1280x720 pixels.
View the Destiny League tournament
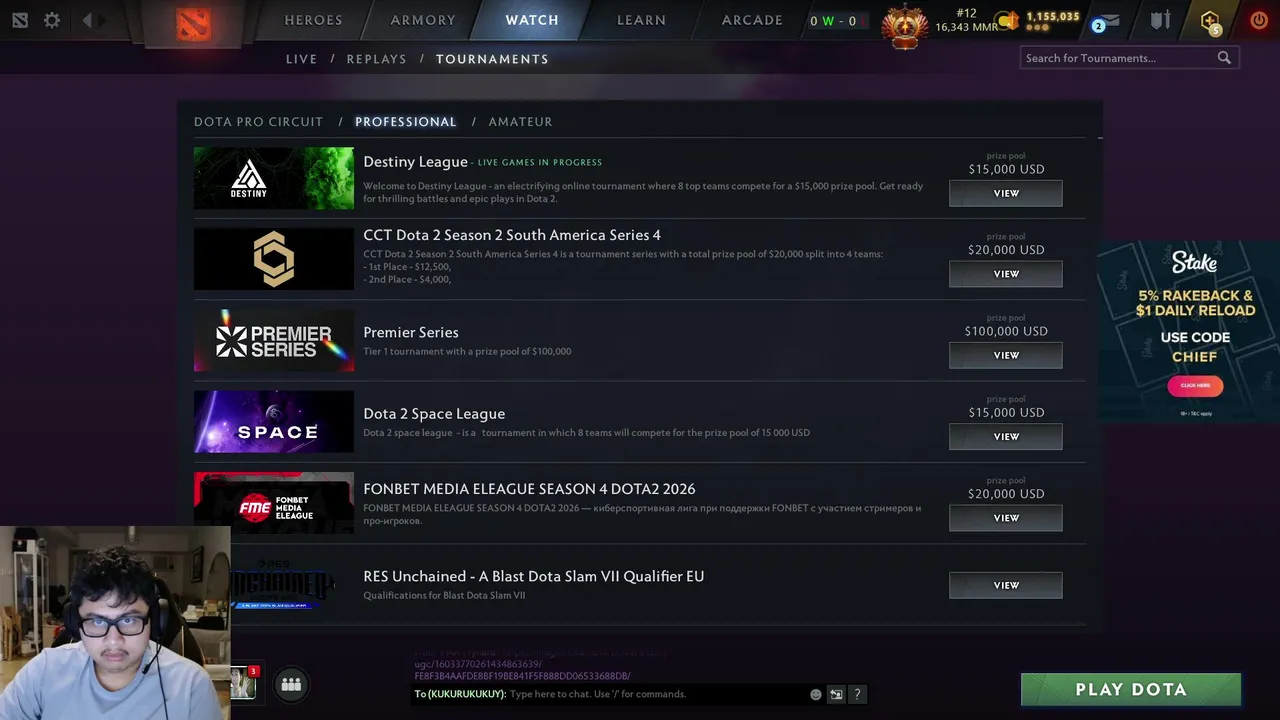1006,193
